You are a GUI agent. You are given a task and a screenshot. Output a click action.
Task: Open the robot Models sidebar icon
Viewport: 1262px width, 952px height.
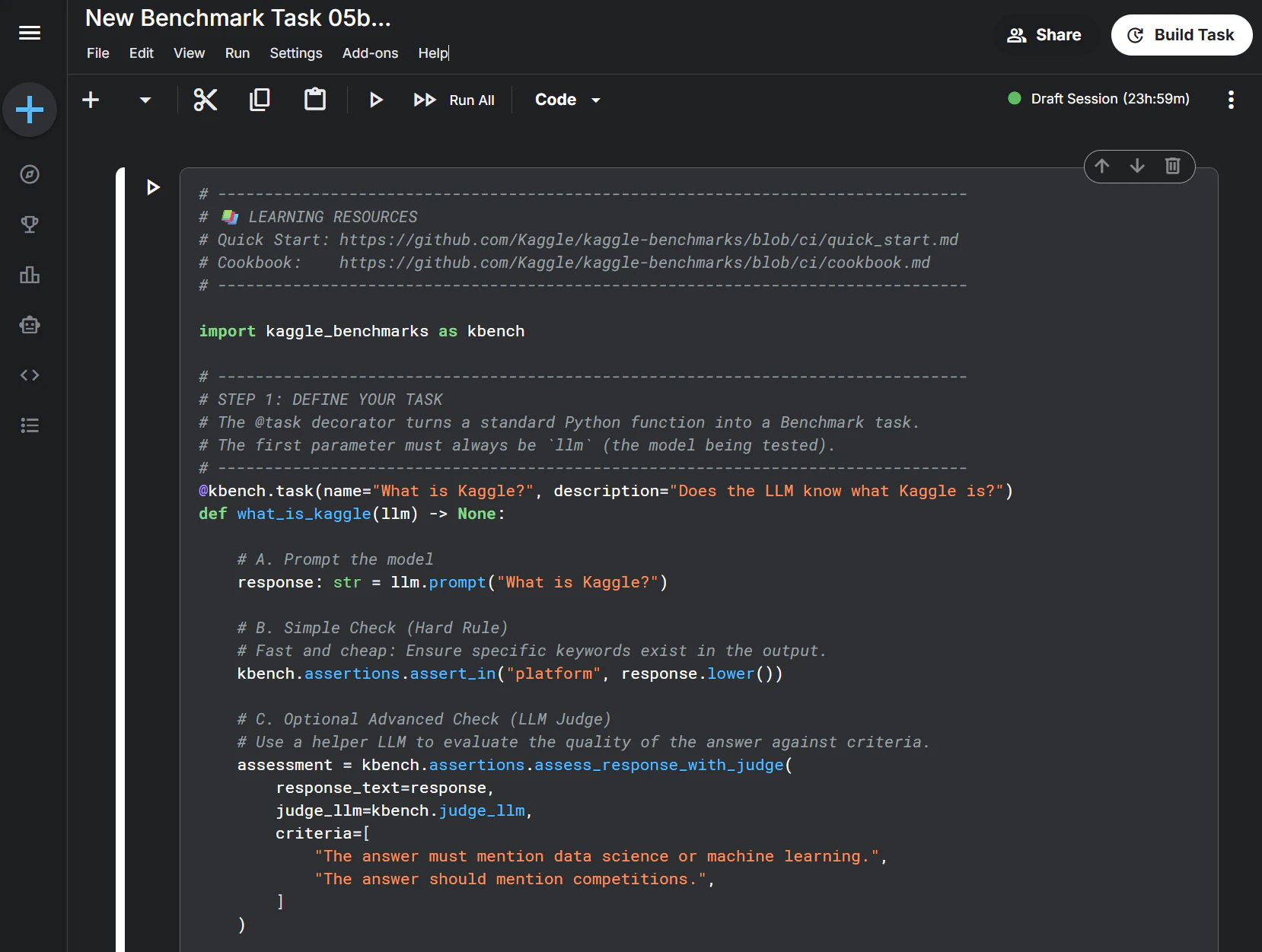(x=30, y=325)
